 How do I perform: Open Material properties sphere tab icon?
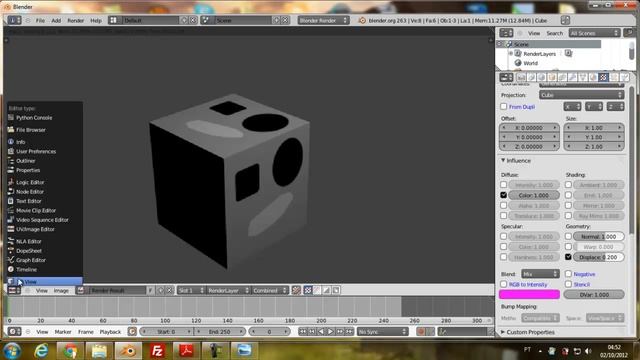(593, 77)
